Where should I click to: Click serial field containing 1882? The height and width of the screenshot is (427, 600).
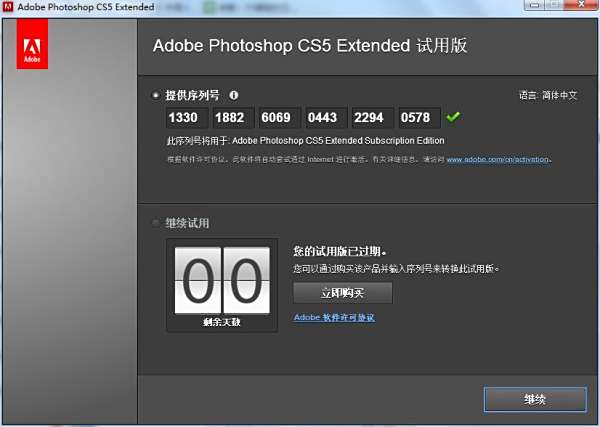[233, 117]
